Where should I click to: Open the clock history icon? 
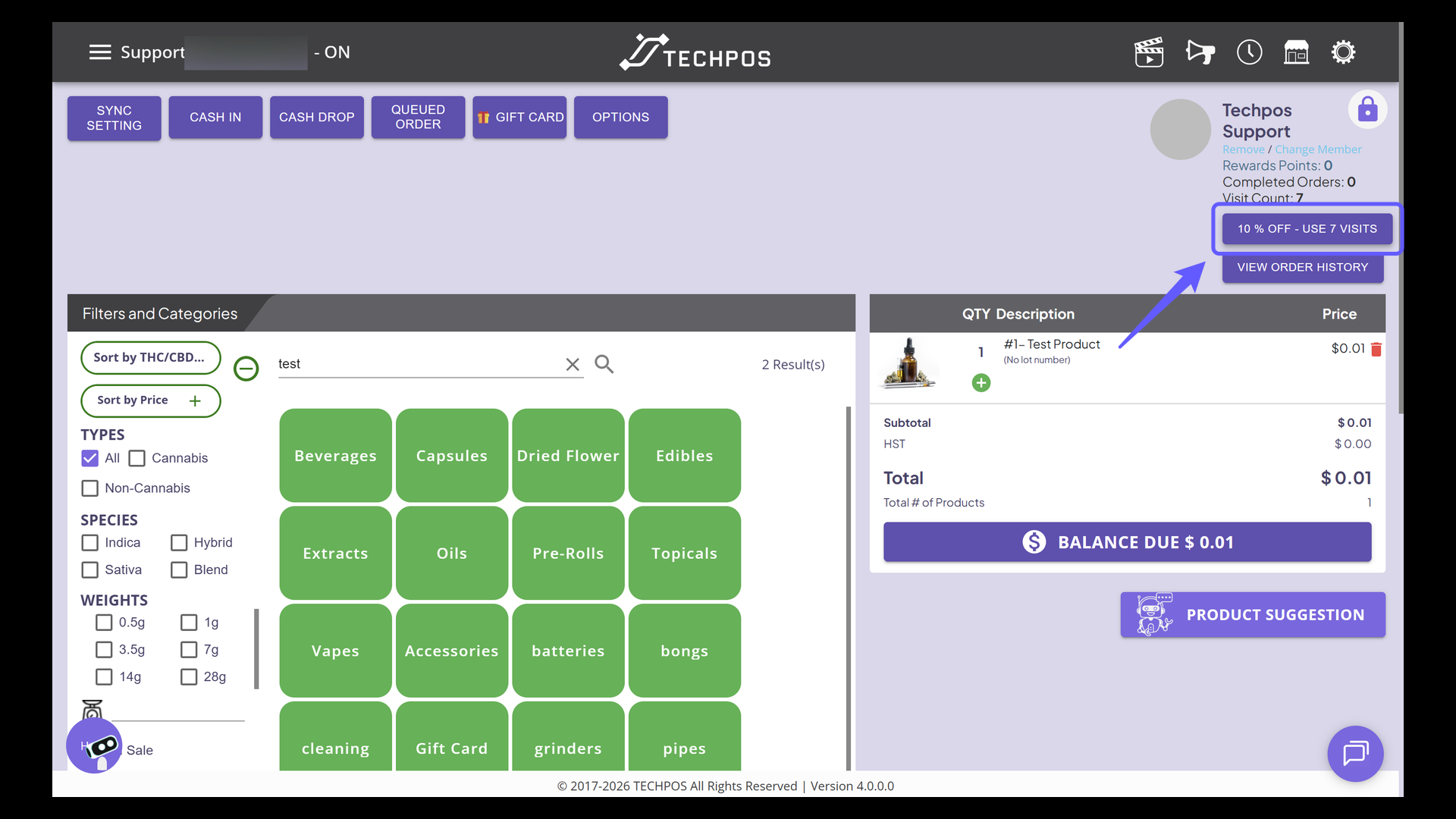click(1249, 52)
